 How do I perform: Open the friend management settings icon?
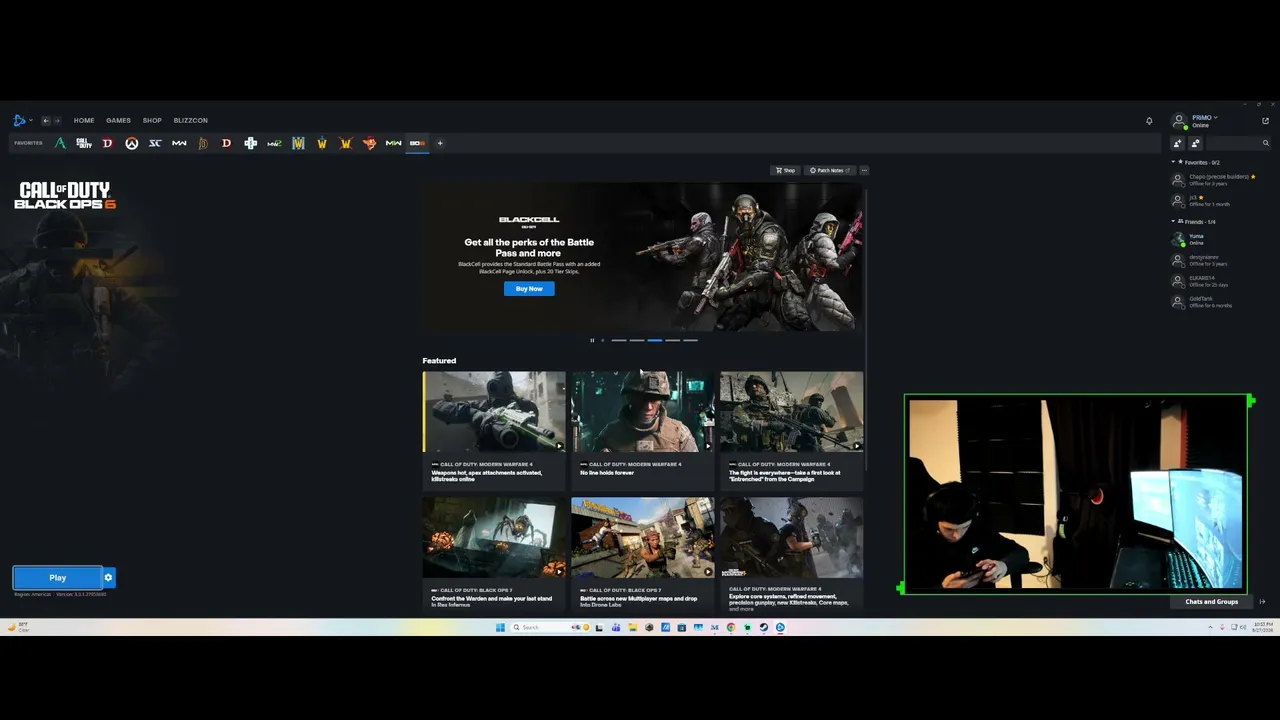point(1195,144)
